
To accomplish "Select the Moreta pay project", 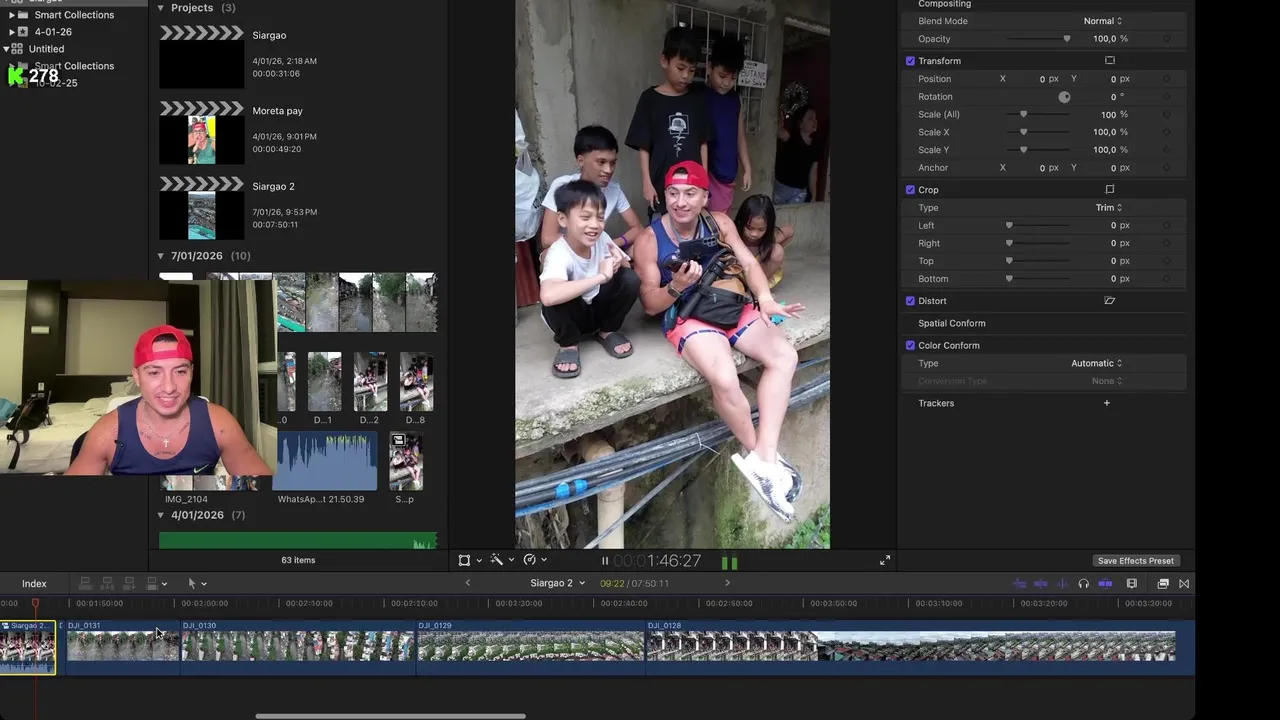I will point(202,133).
